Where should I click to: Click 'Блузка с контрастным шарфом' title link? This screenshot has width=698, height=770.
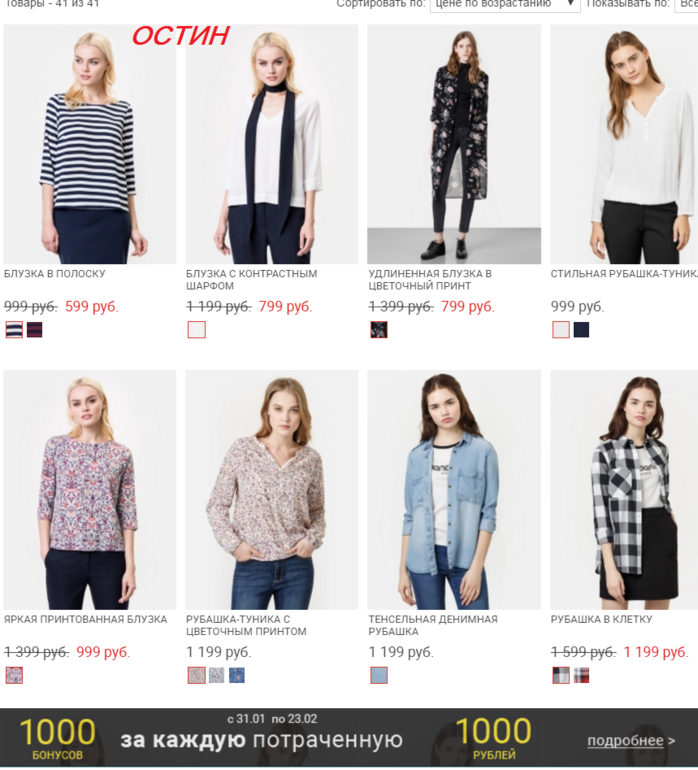[251, 279]
